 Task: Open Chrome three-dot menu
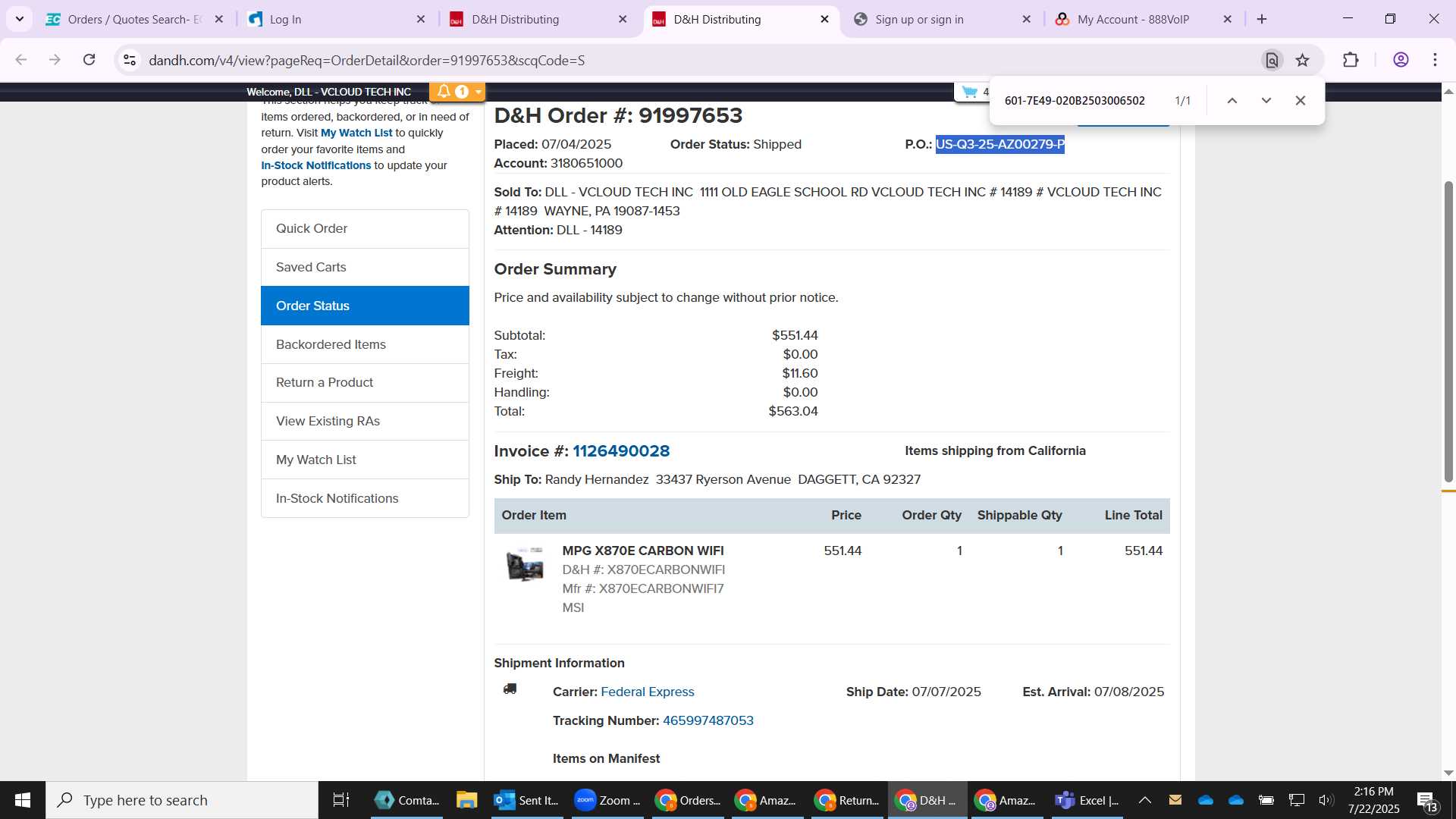coord(1436,60)
